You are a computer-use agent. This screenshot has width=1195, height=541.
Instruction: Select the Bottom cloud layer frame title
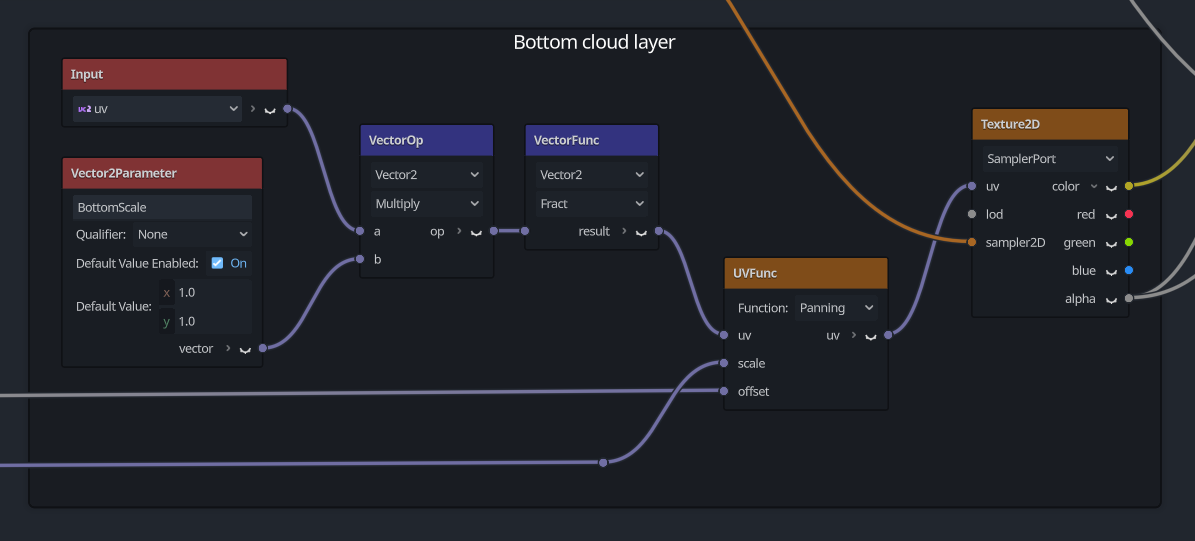pyautogui.click(x=594, y=42)
